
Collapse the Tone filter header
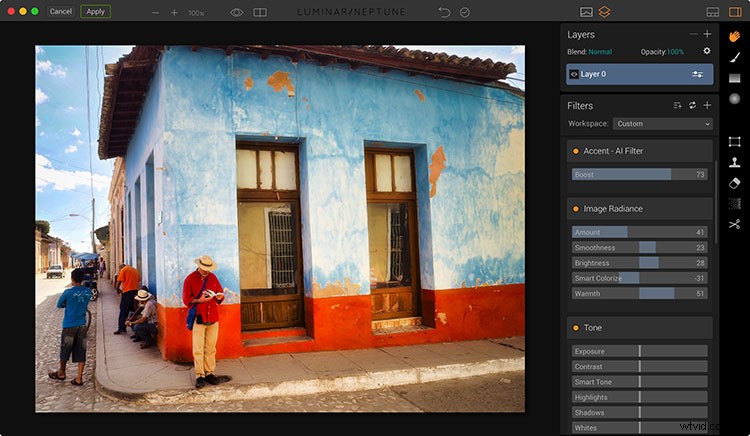tap(640, 328)
